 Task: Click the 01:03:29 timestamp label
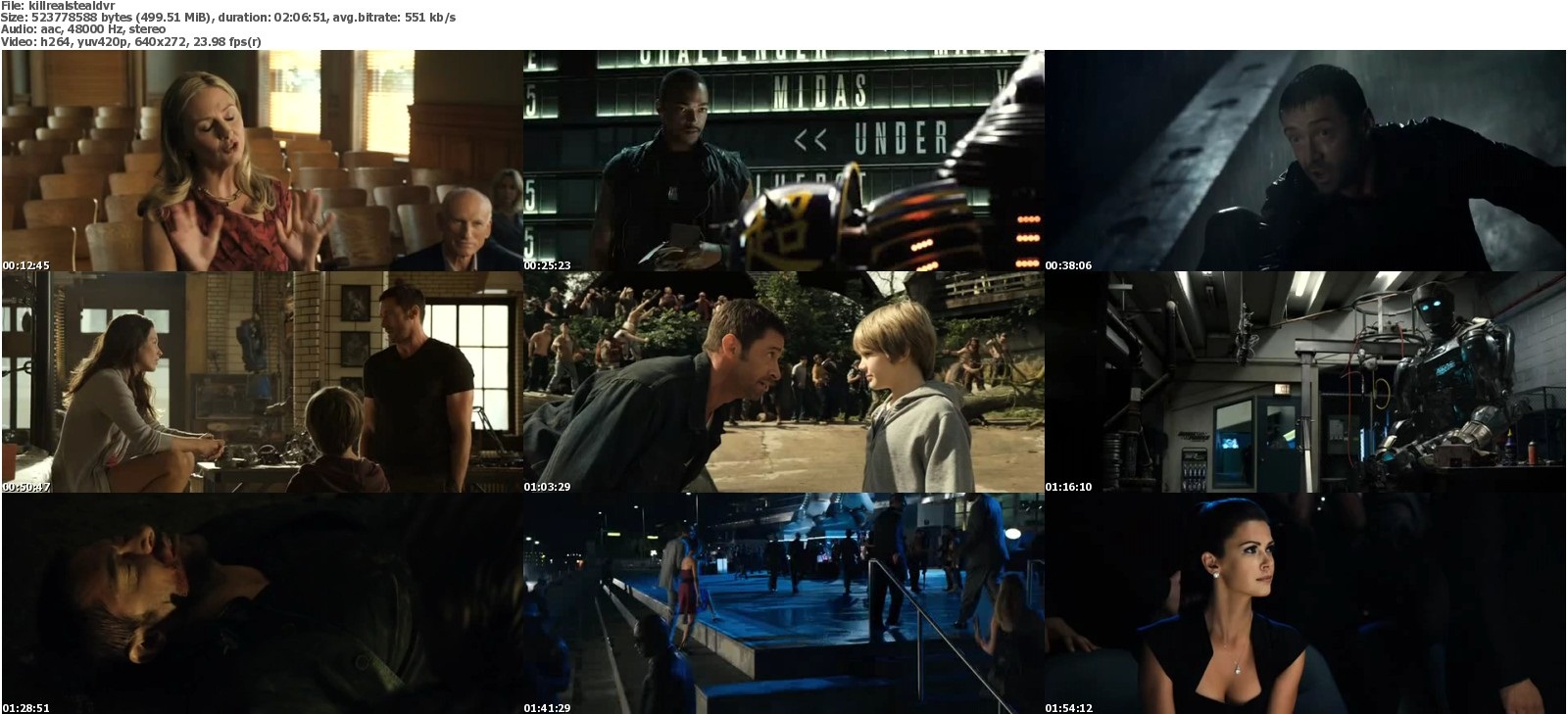[547, 487]
